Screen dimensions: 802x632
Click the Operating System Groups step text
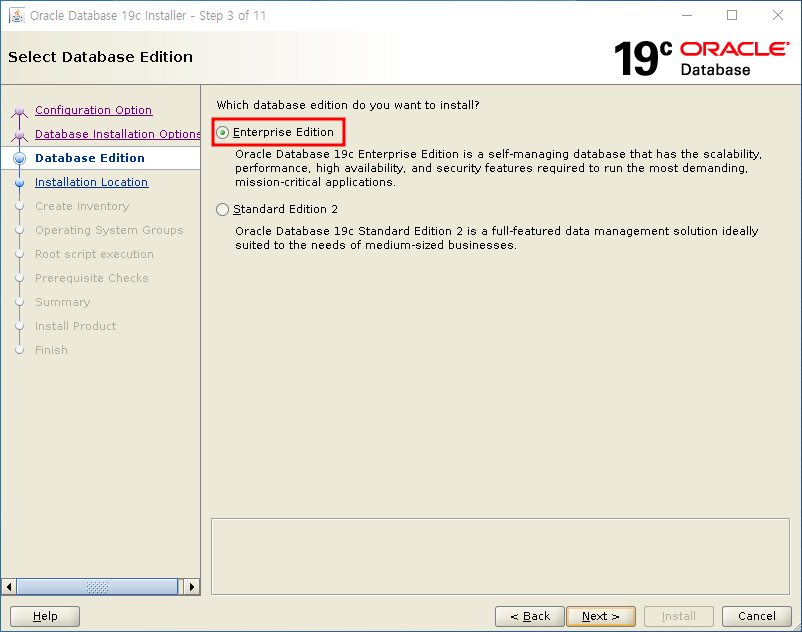coord(109,230)
